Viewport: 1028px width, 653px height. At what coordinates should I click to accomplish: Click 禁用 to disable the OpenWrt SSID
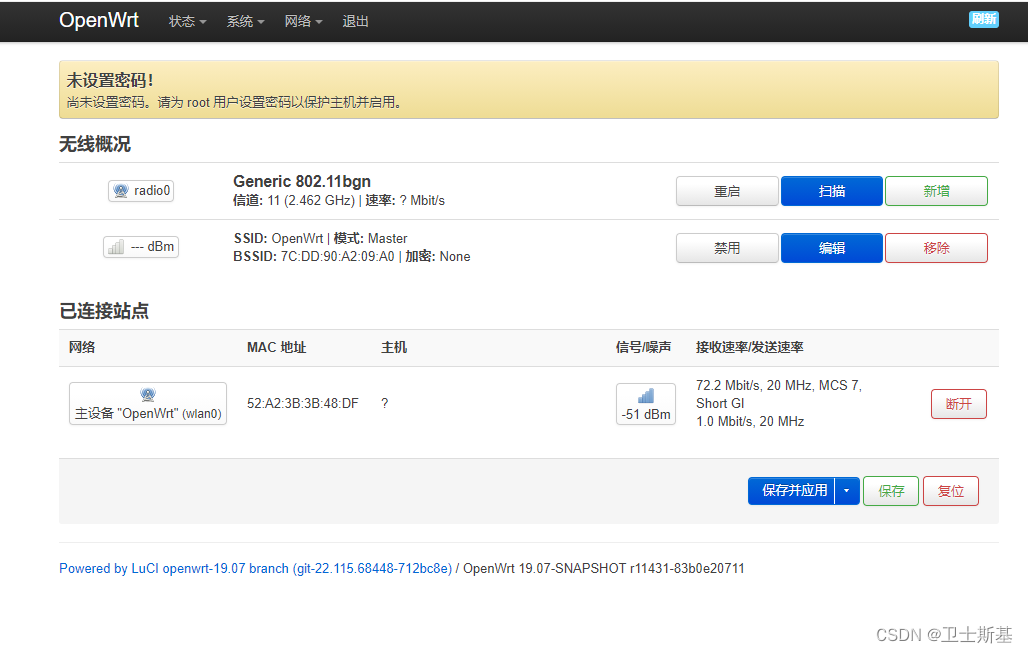[727, 248]
